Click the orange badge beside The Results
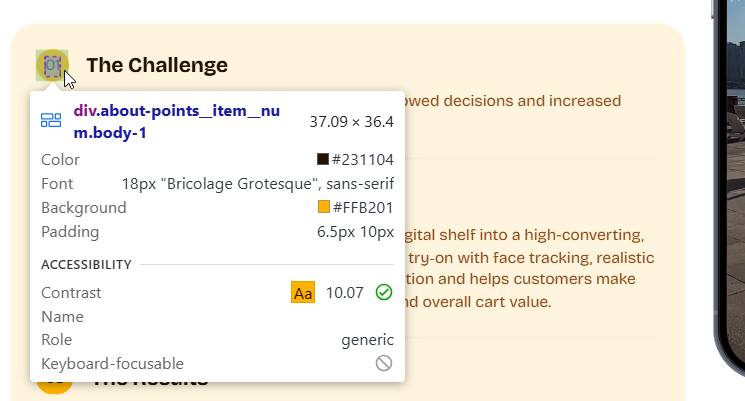 click(x=55, y=386)
